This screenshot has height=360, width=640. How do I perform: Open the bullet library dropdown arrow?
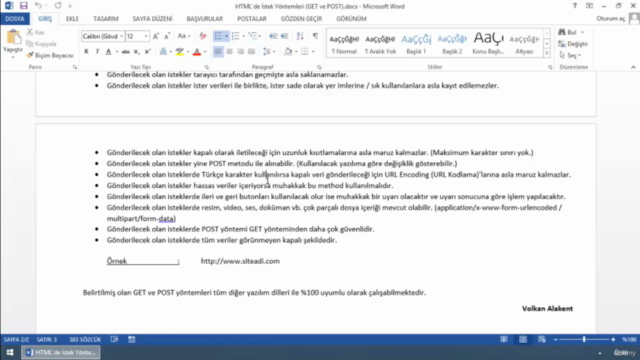tap(227, 36)
